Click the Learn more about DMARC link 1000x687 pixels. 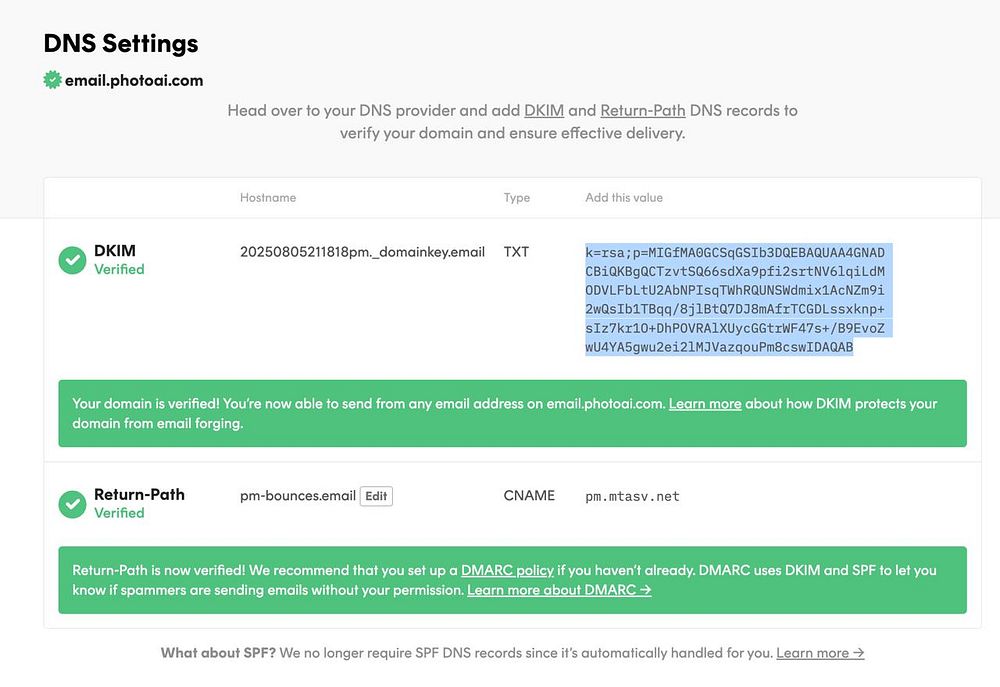point(559,590)
